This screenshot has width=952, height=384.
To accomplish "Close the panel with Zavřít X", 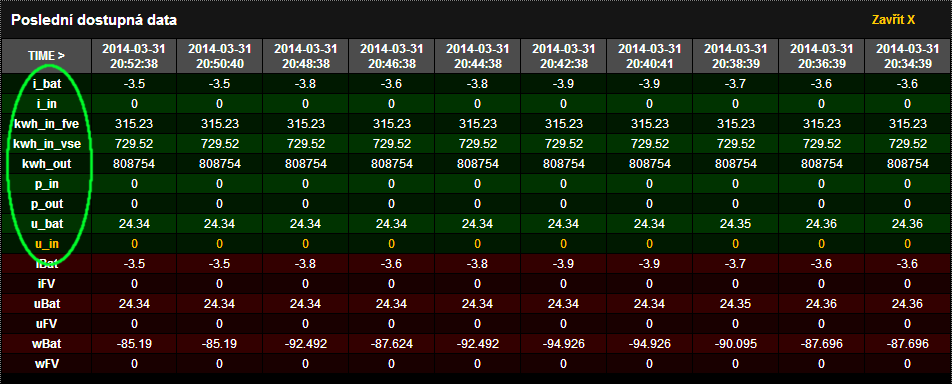I will (x=893, y=20).
